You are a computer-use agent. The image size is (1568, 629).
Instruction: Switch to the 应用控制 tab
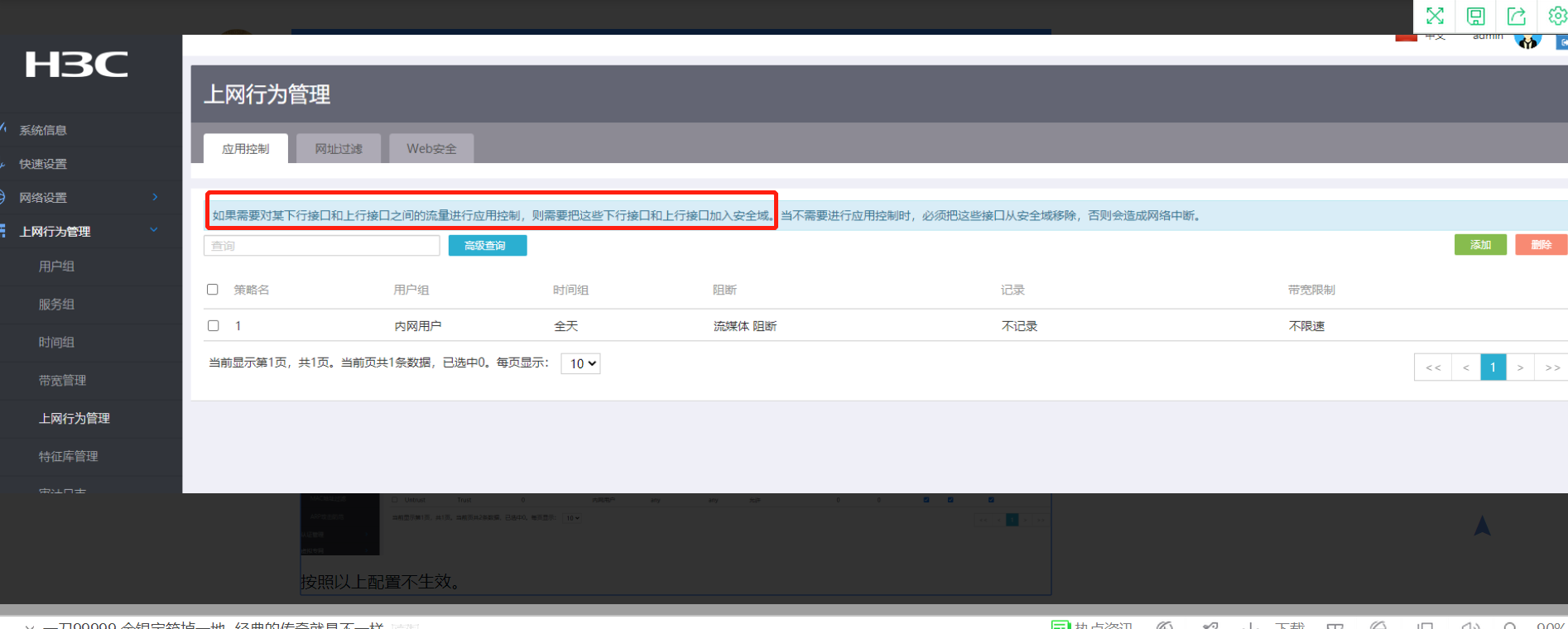[246, 149]
